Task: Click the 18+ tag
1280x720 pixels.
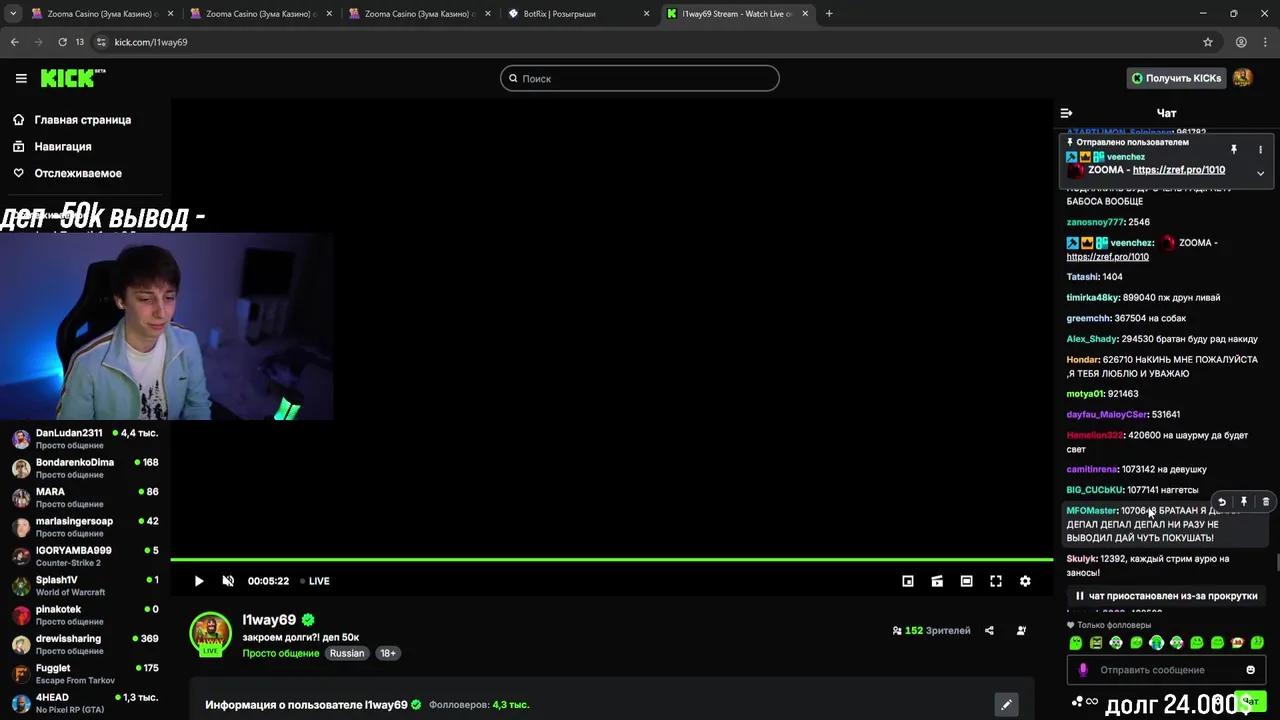Action: 388,653
